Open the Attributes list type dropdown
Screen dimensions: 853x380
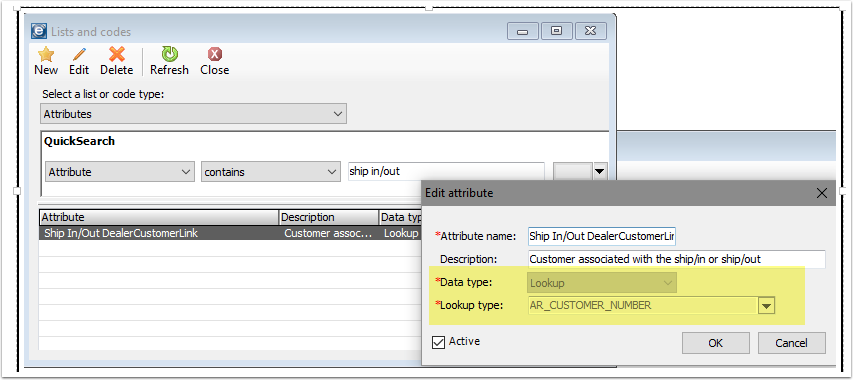point(194,114)
